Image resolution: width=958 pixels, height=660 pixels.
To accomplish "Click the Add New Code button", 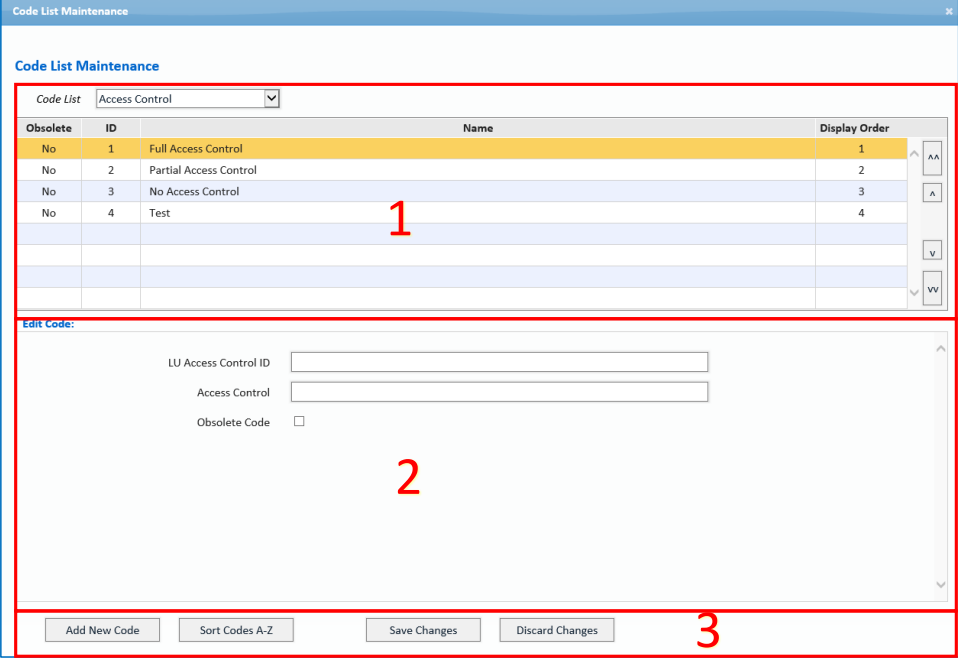I will tap(103, 630).
